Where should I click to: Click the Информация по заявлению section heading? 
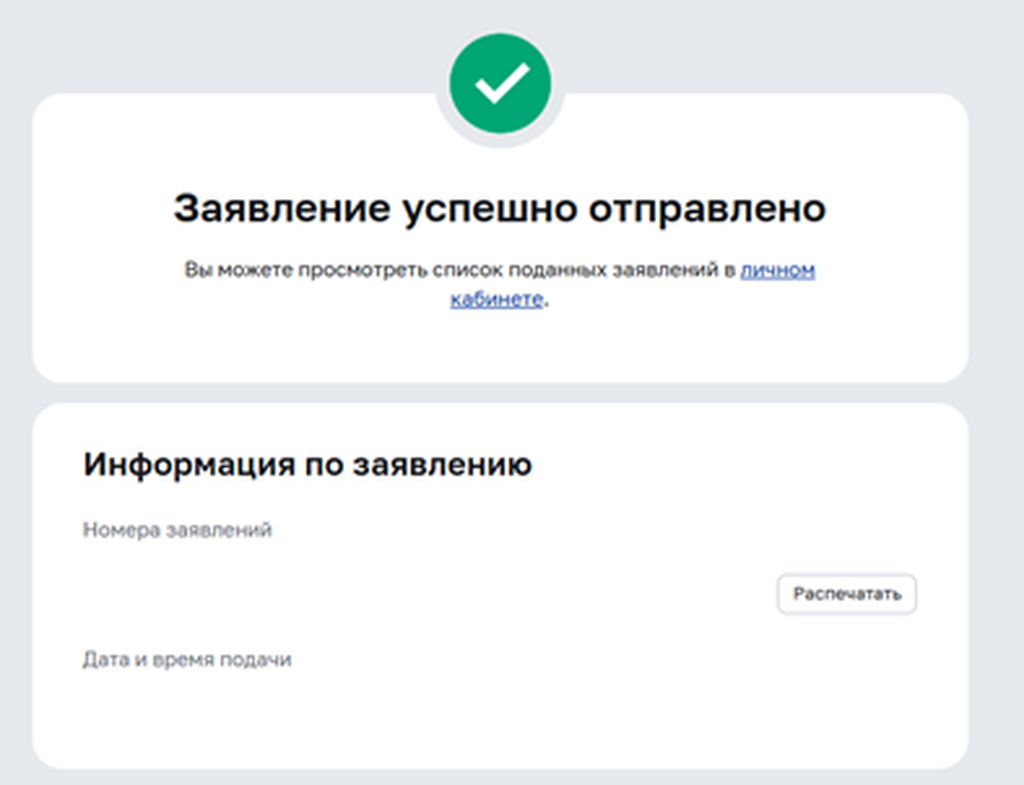[307, 465]
